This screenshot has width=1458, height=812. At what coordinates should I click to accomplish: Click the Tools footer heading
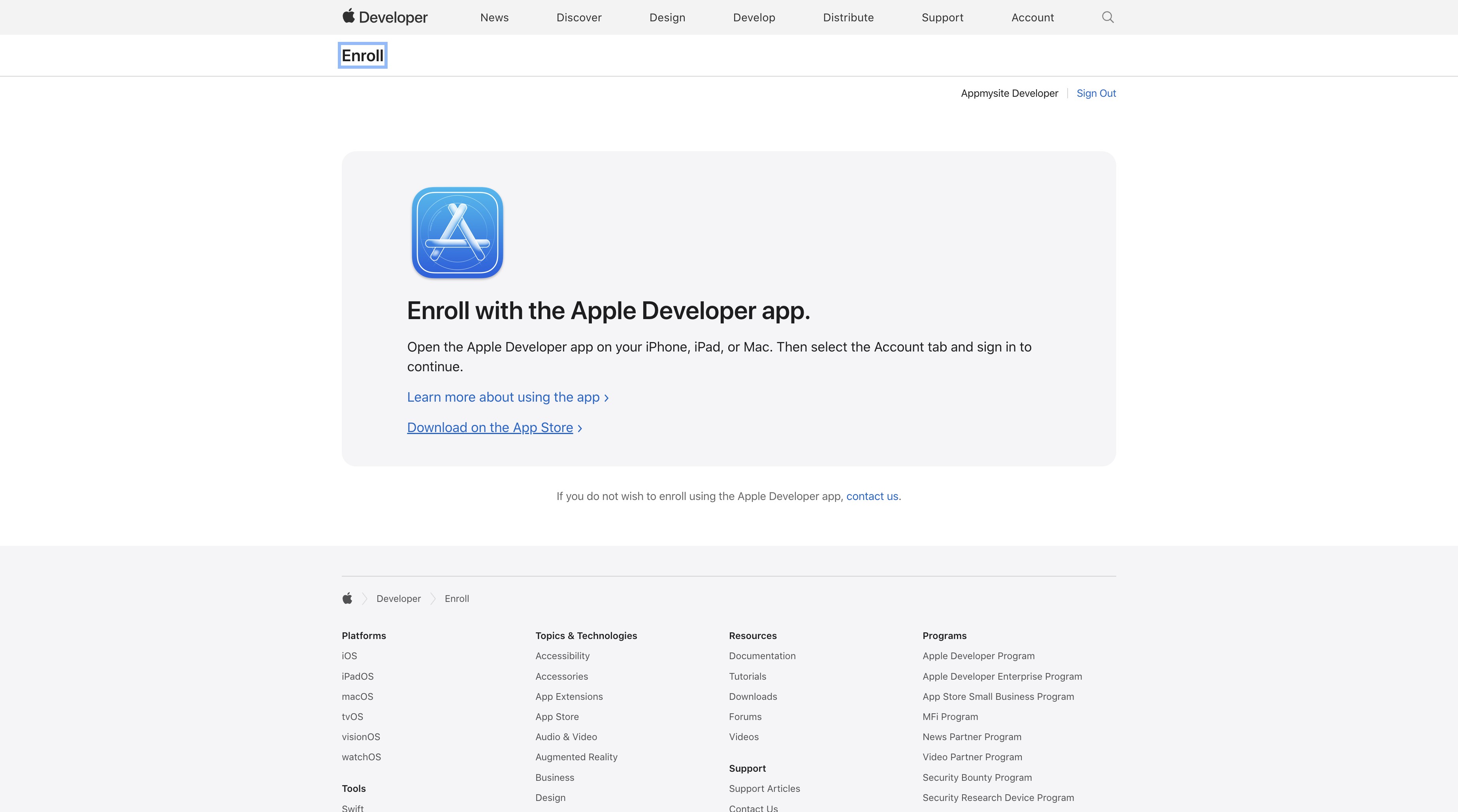pyautogui.click(x=354, y=789)
